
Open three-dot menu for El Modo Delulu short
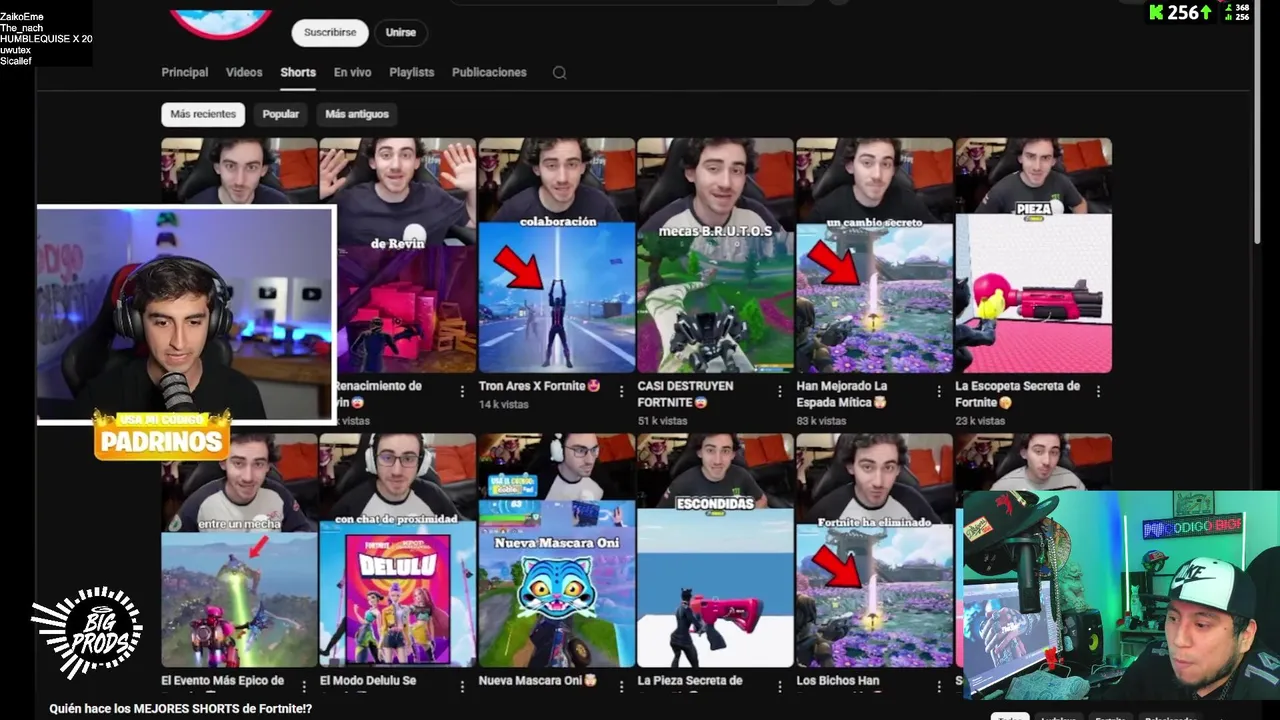[x=462, y=686]
